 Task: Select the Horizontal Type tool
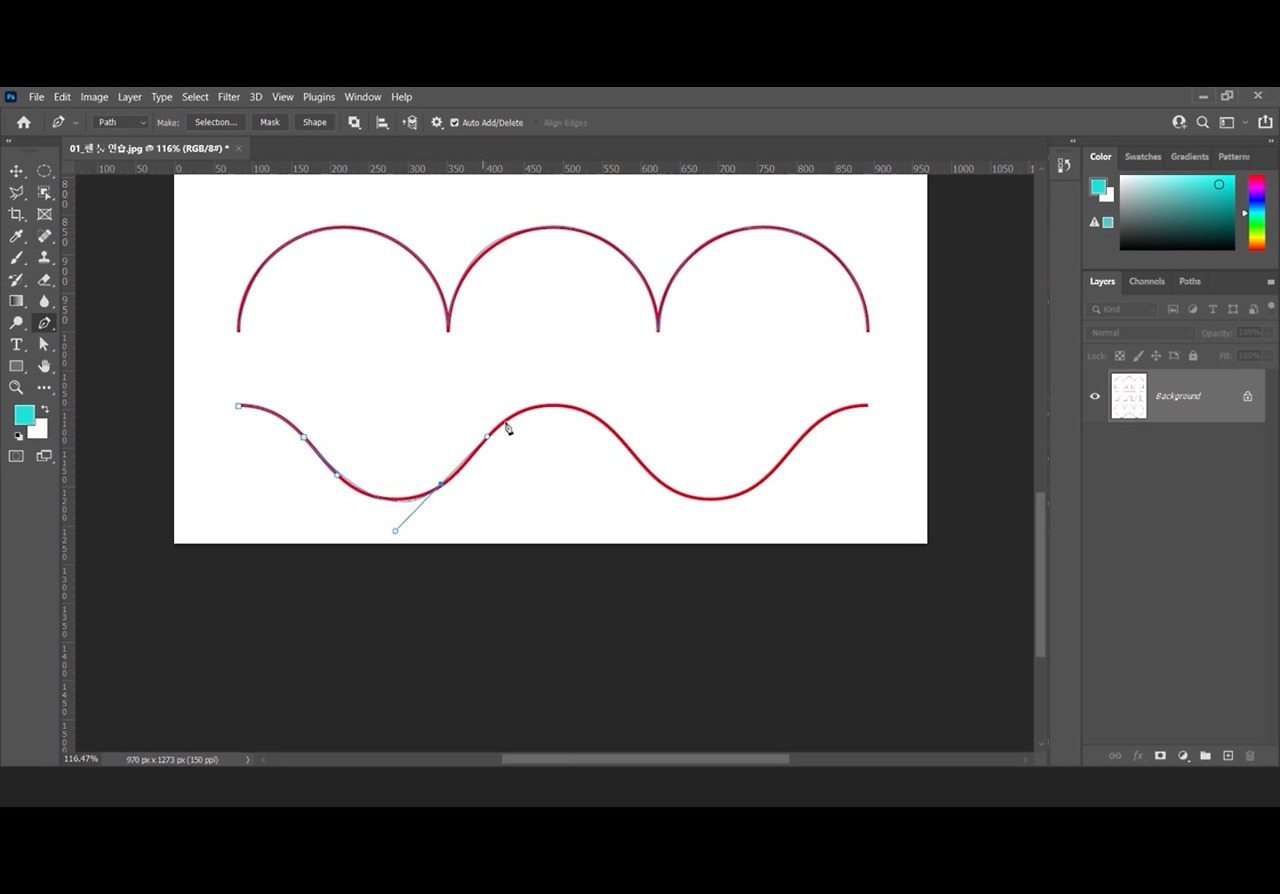click(16, 344)
